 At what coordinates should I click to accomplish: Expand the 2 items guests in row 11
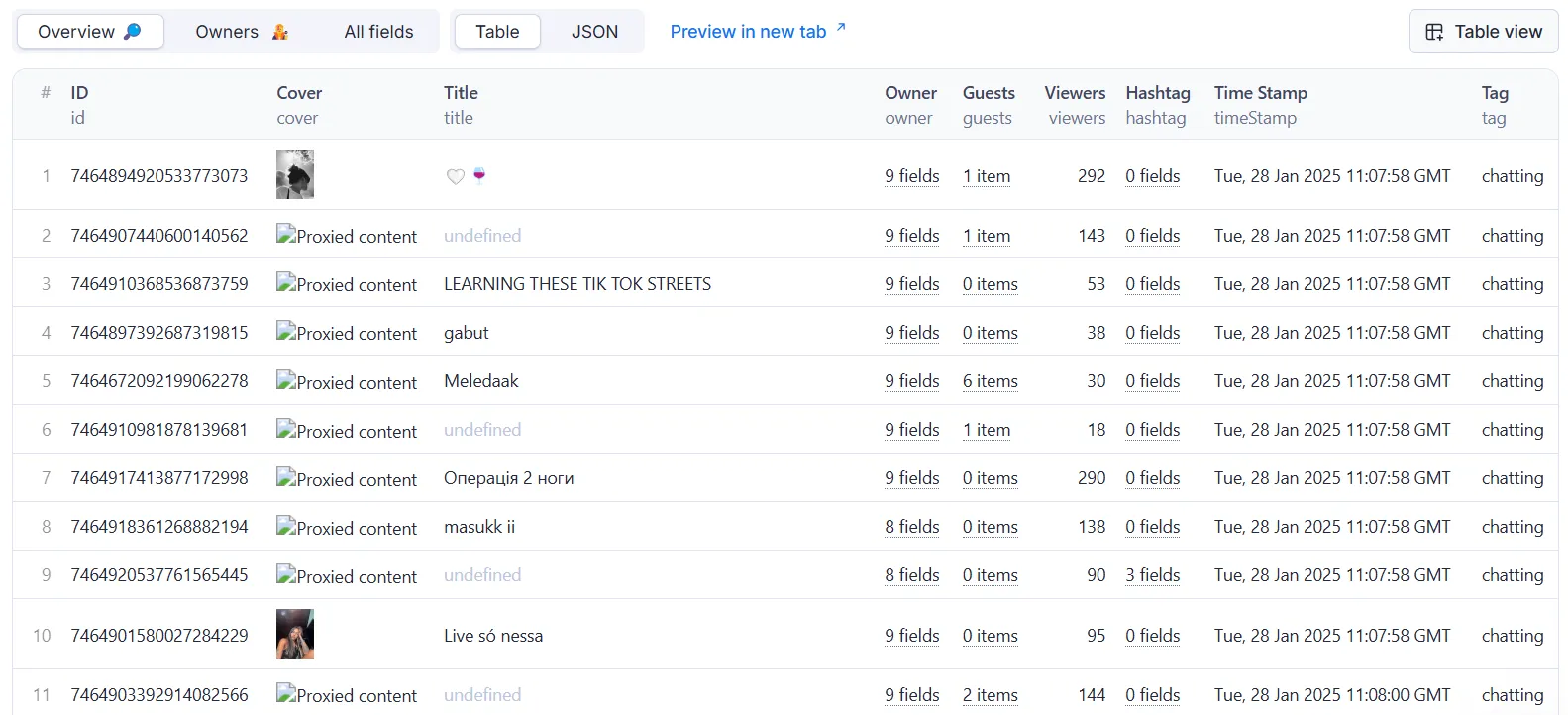click(x=990, y=695)
